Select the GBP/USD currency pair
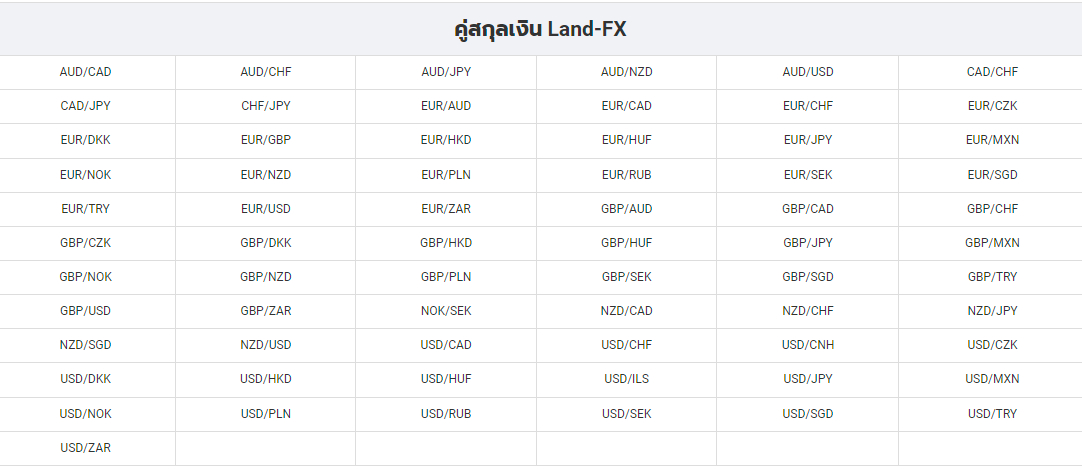 coord(86,311)
